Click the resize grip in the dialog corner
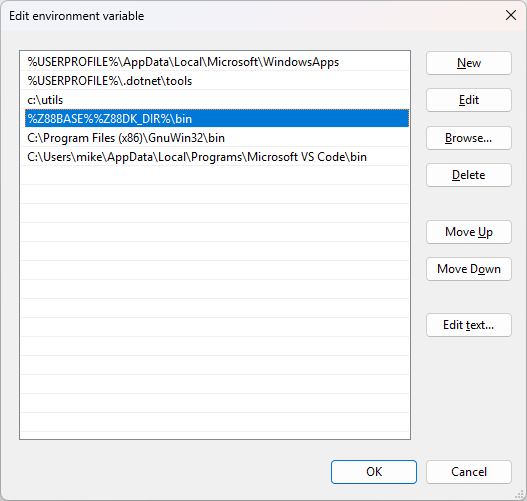527x501 pixels. coord(520,494)
